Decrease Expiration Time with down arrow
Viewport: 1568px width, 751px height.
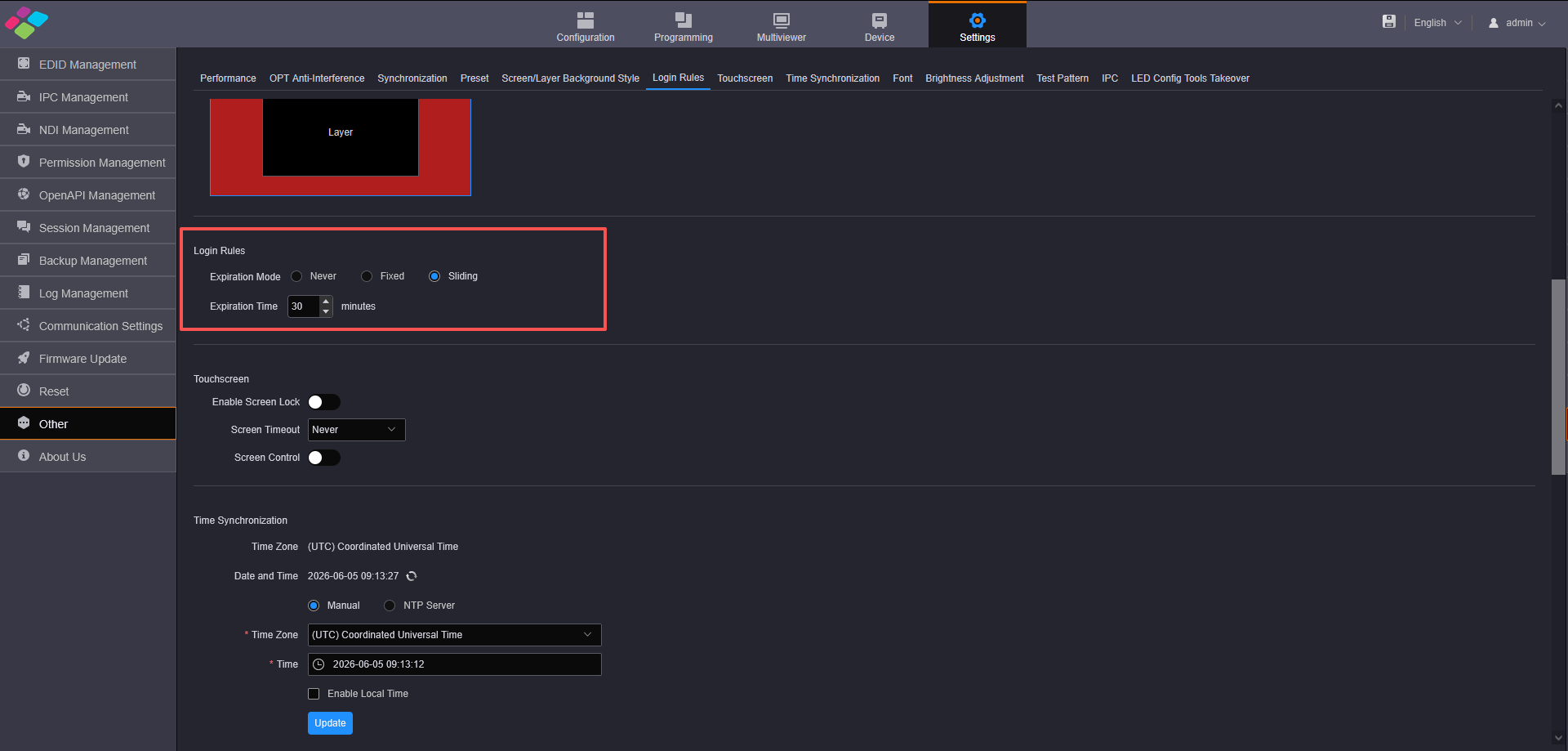point(326,311)
